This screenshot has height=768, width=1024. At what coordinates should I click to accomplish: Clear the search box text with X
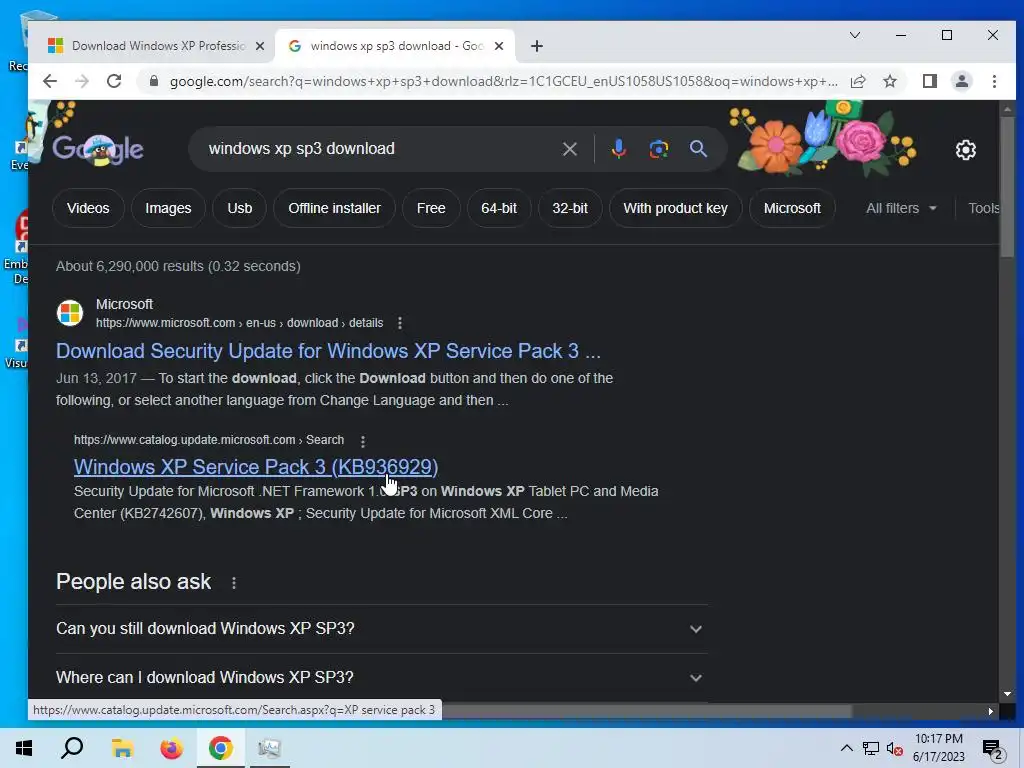(569, 149)
